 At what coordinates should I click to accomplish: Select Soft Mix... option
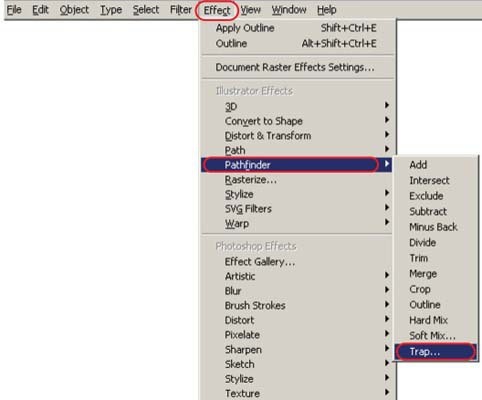coord(436,336)
